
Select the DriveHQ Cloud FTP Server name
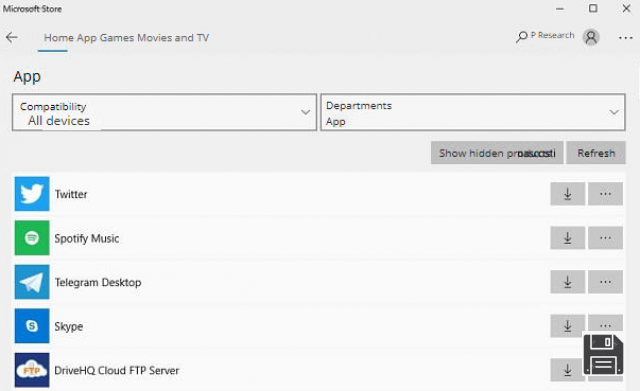tap(117, 371)
